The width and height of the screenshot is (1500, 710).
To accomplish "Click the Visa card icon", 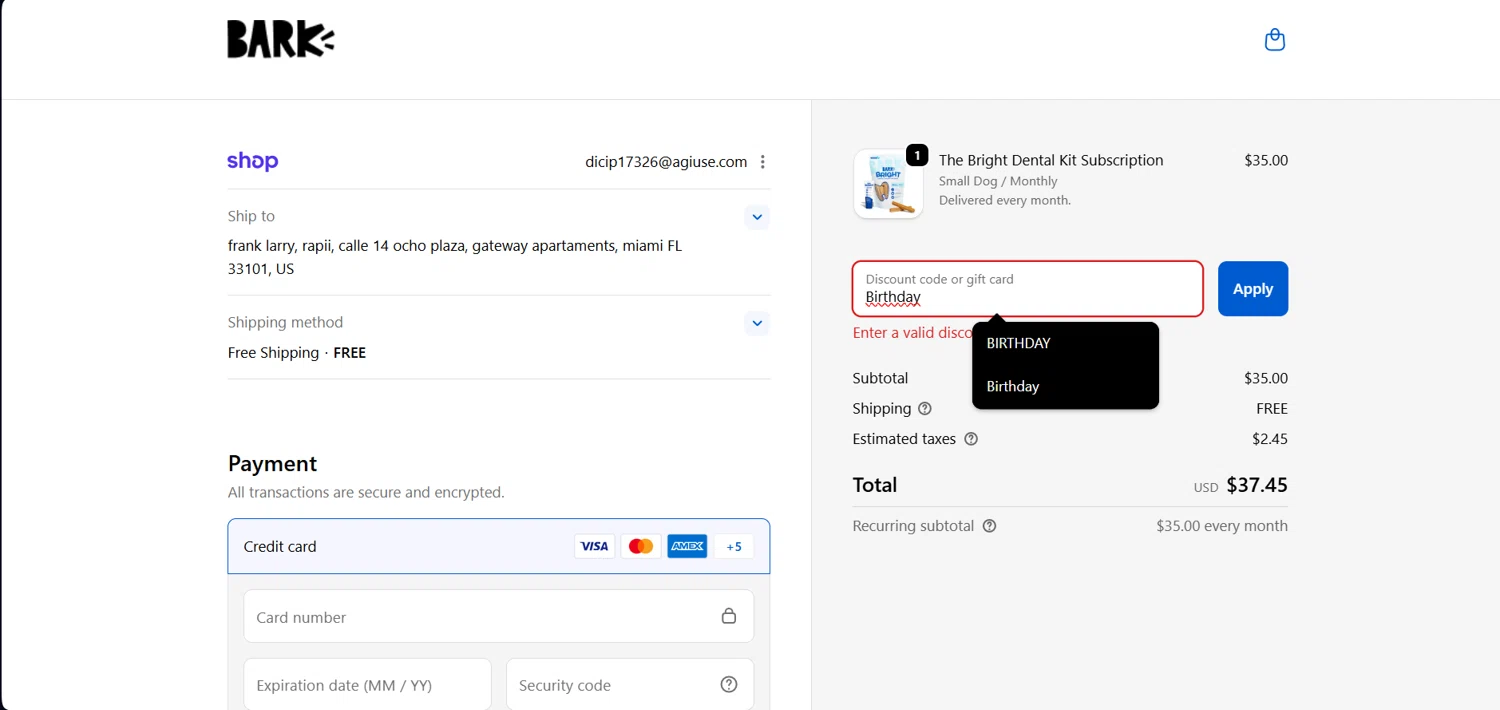I will click(x=595, y=546).
